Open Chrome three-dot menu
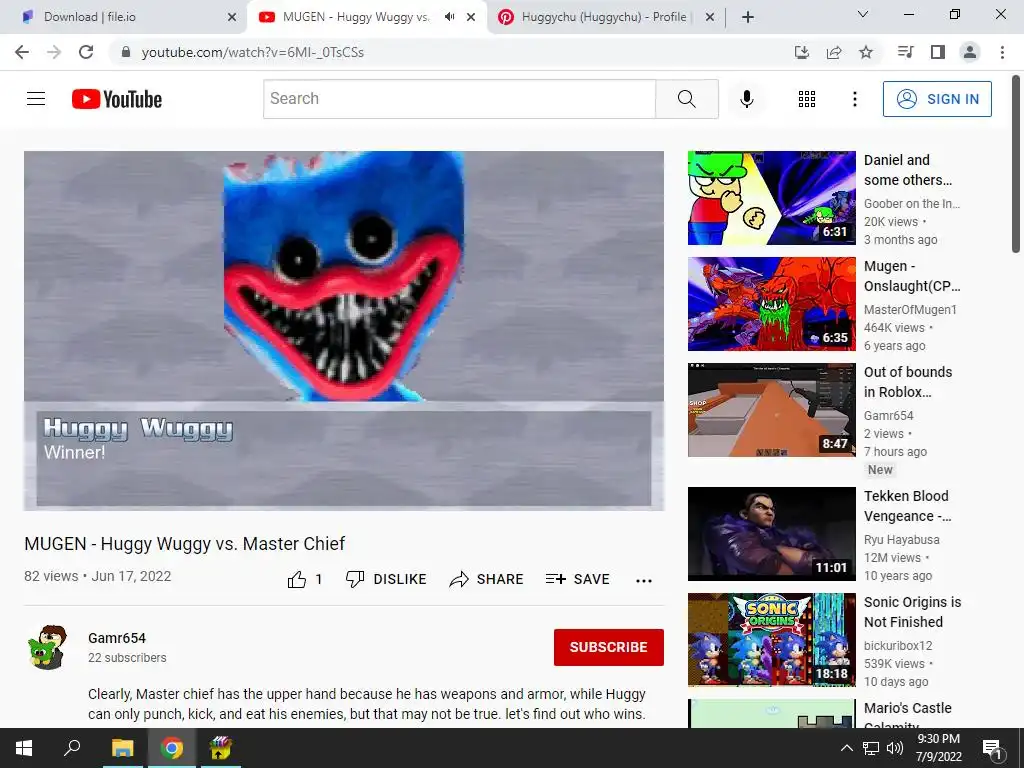 click(x=1002, y=52)
